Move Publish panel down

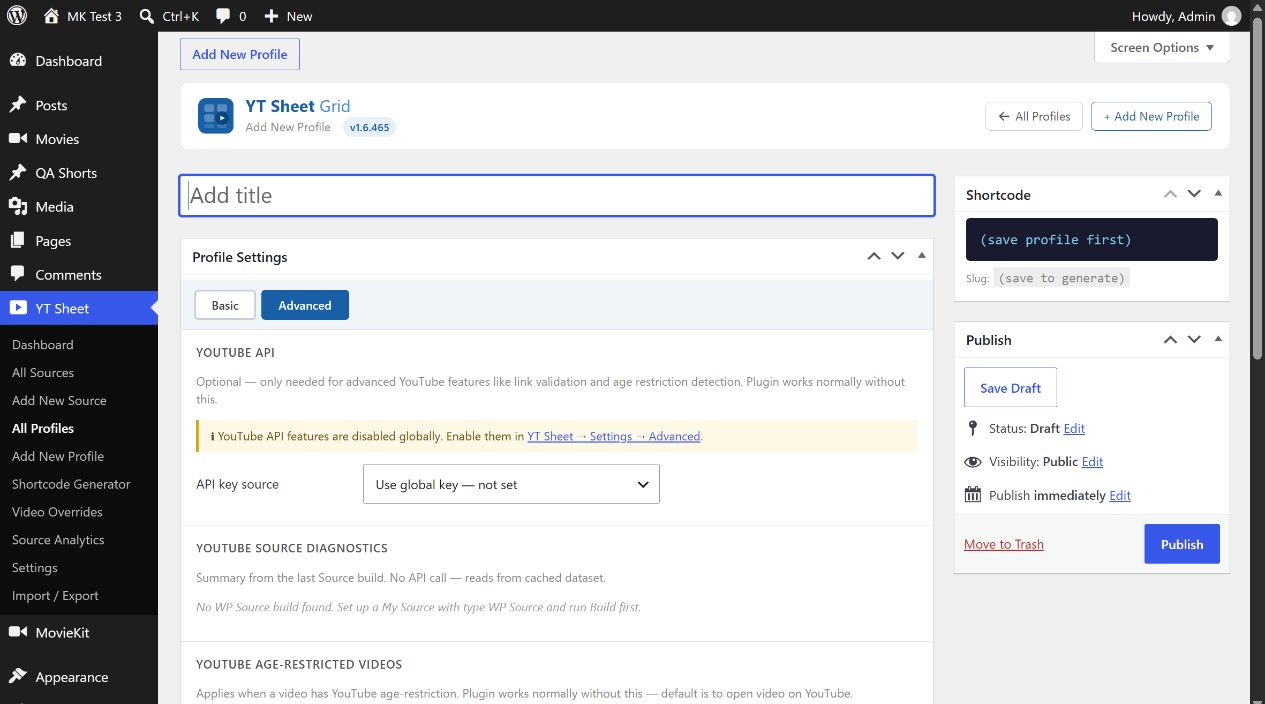coord(1194,339)
